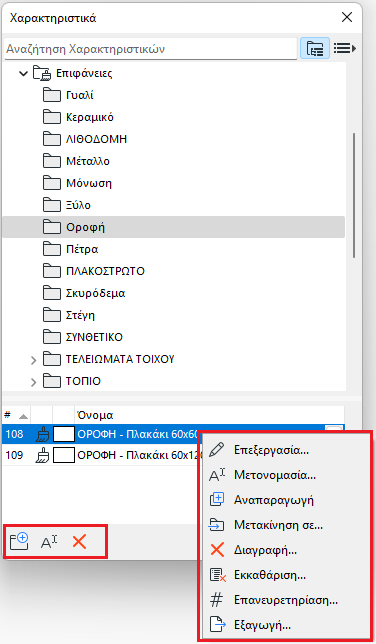Click the red delete X in bottom toolbar
This screenshot has height=644, width=376.
click(79, 542)
